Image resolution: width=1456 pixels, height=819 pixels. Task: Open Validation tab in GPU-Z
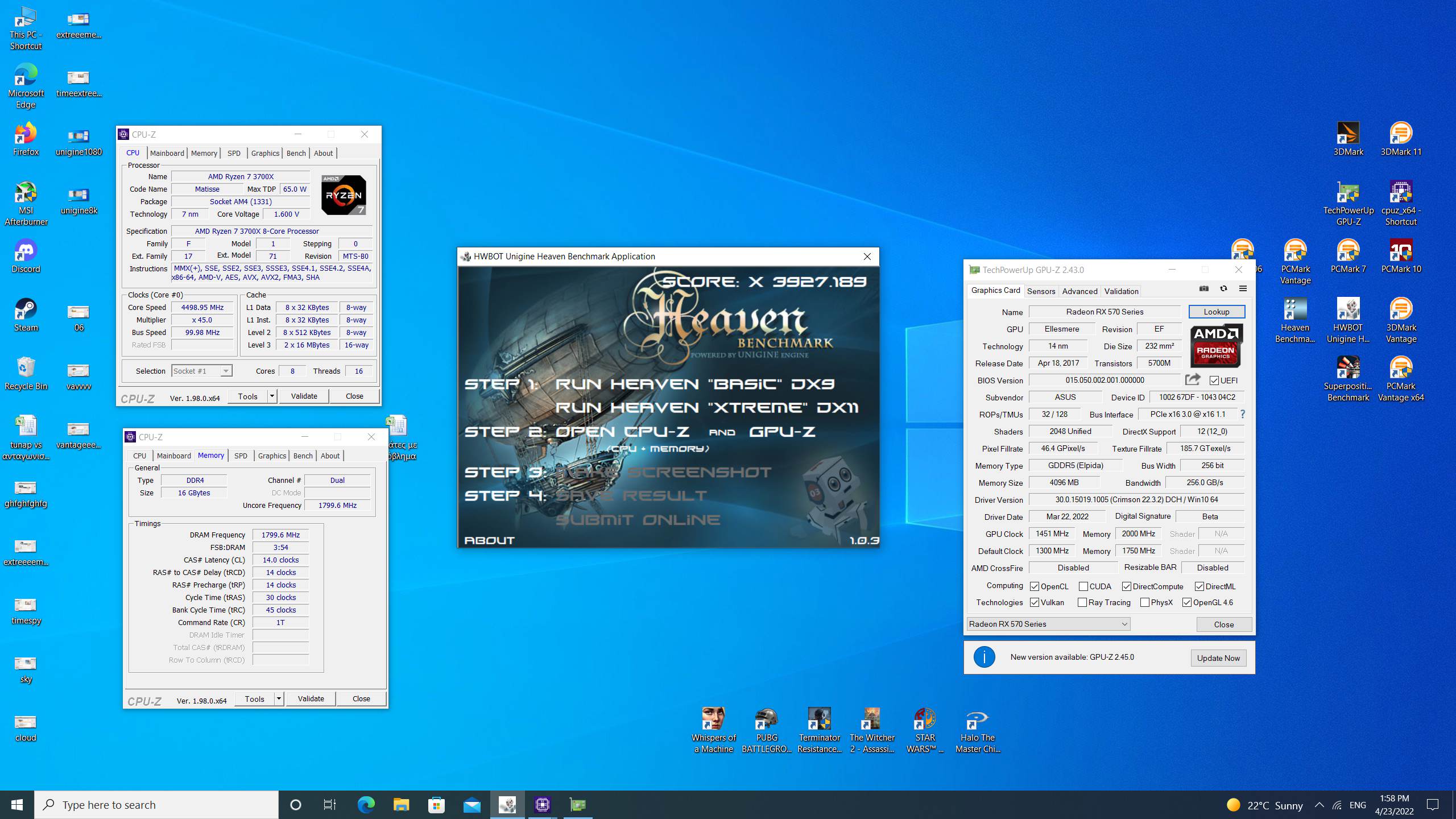[x=1121, y=291]
